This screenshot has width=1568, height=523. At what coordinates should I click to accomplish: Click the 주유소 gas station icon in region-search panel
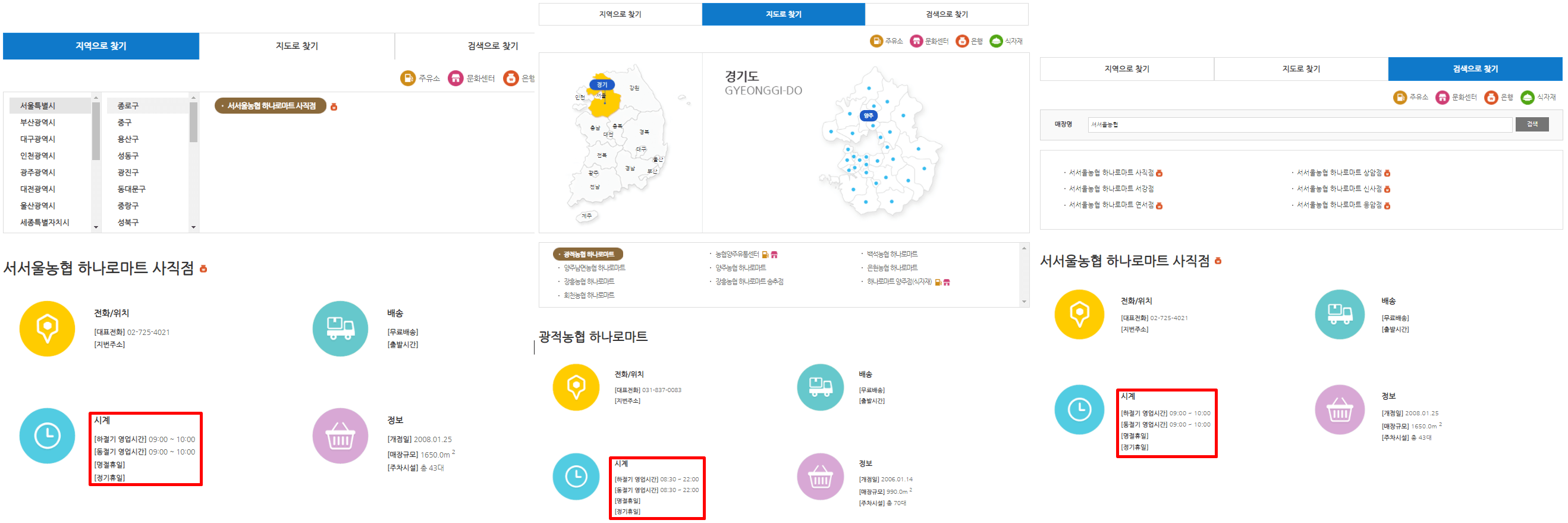tap(407, 79)
